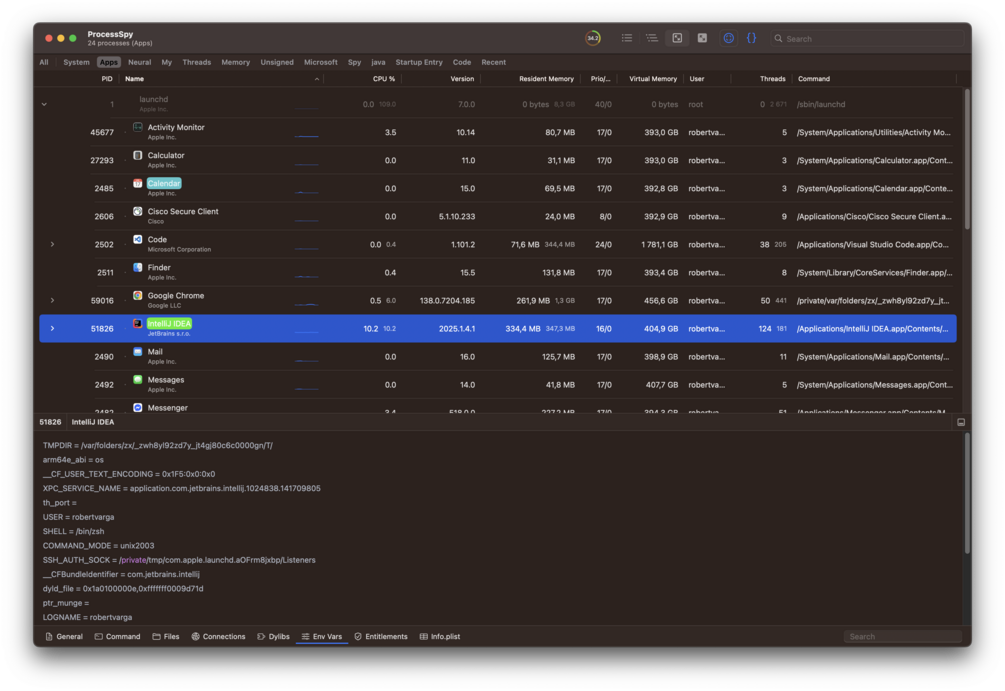Focus the bottom detail Search field
This screenshot has height=691, width=1005.
point(902,637)
